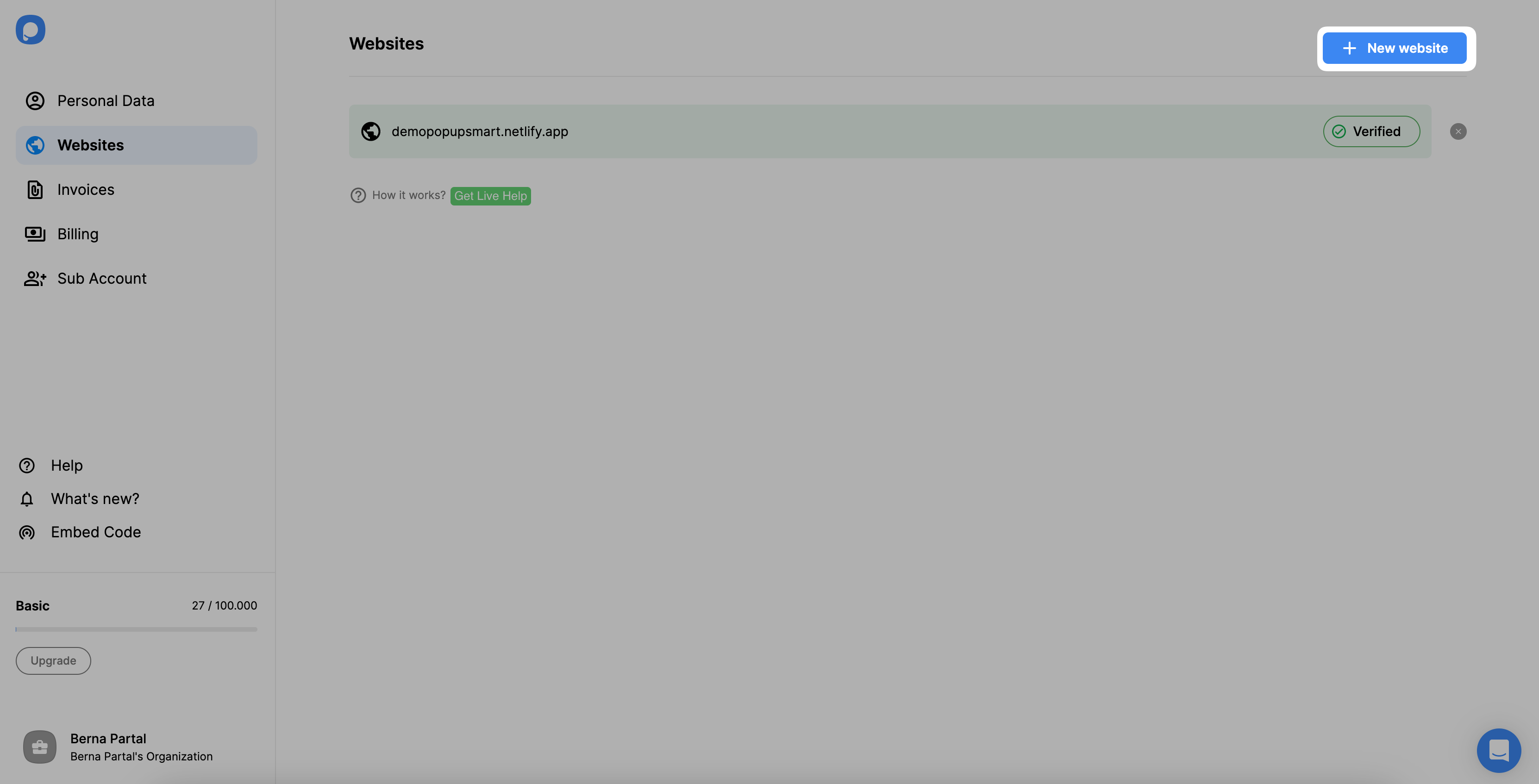Click the Verified status badge
The height and width of the screenshot is (784, 1539).
[1372, 131]
